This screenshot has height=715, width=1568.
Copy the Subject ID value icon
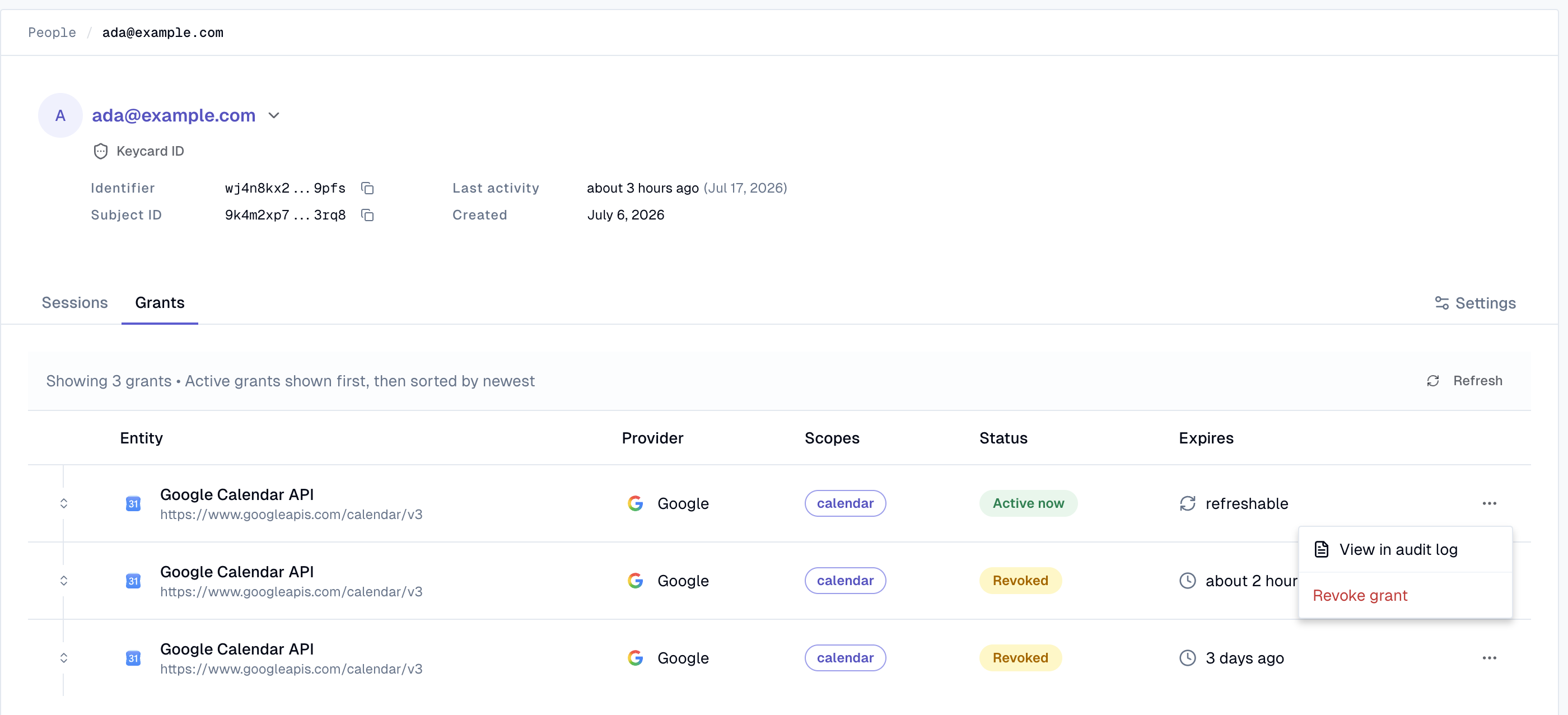[x=367, y=215]
